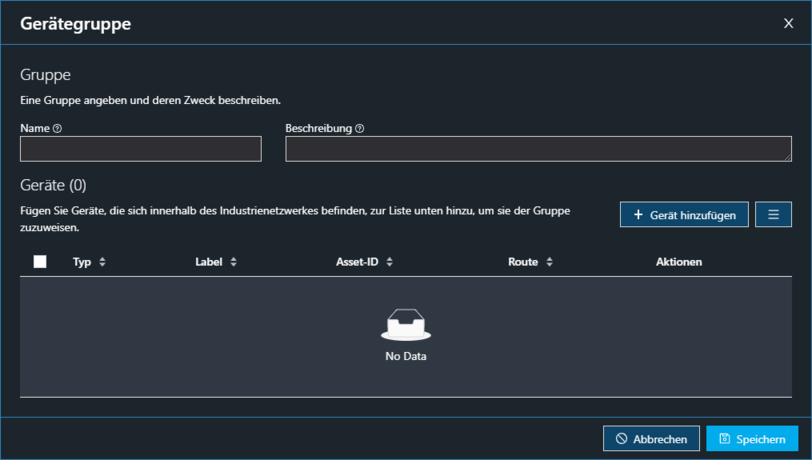Toggle sorting on the Asset-ID column
812x460 pixels.
pyautogui.click(x=389, y=262)
